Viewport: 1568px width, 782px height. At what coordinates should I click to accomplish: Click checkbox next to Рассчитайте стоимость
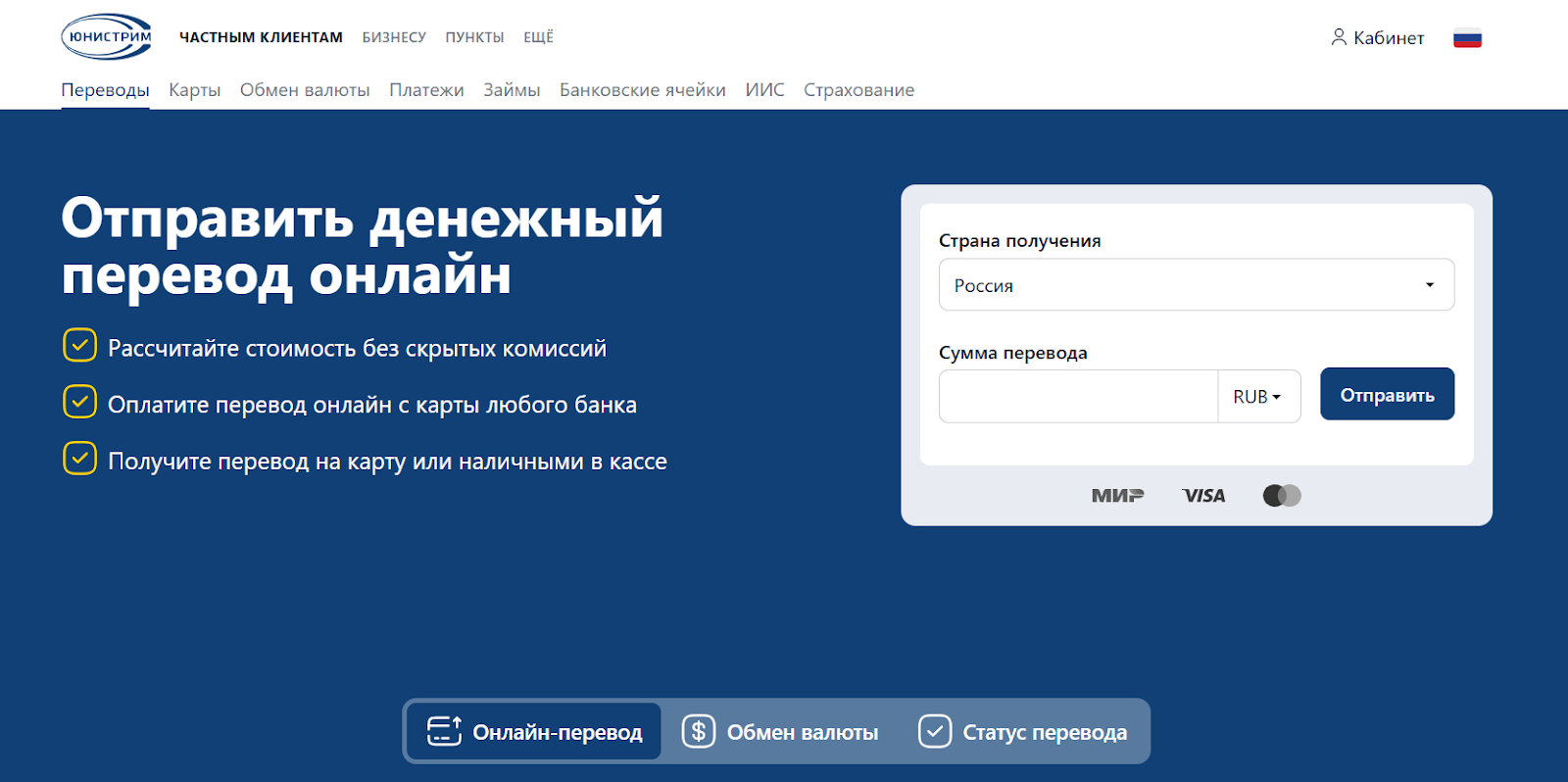(x=79, y=346)
